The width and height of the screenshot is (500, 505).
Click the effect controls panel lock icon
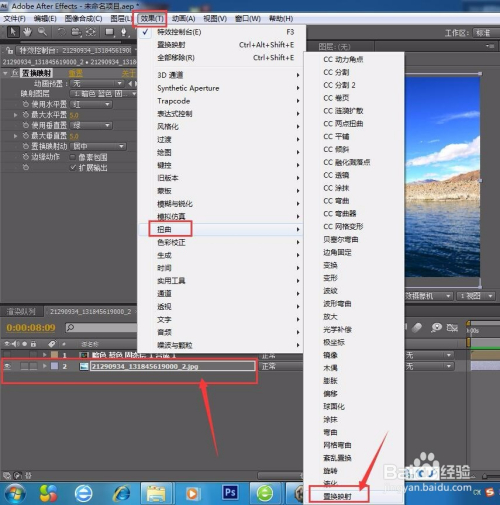(x=10, y=50)
